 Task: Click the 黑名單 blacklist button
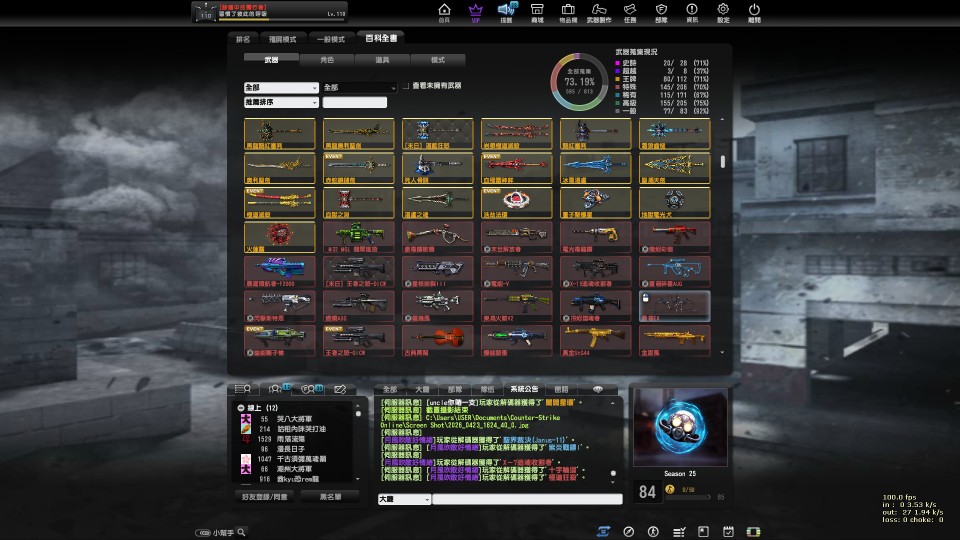pyautogui.click(x=331, y=496)
